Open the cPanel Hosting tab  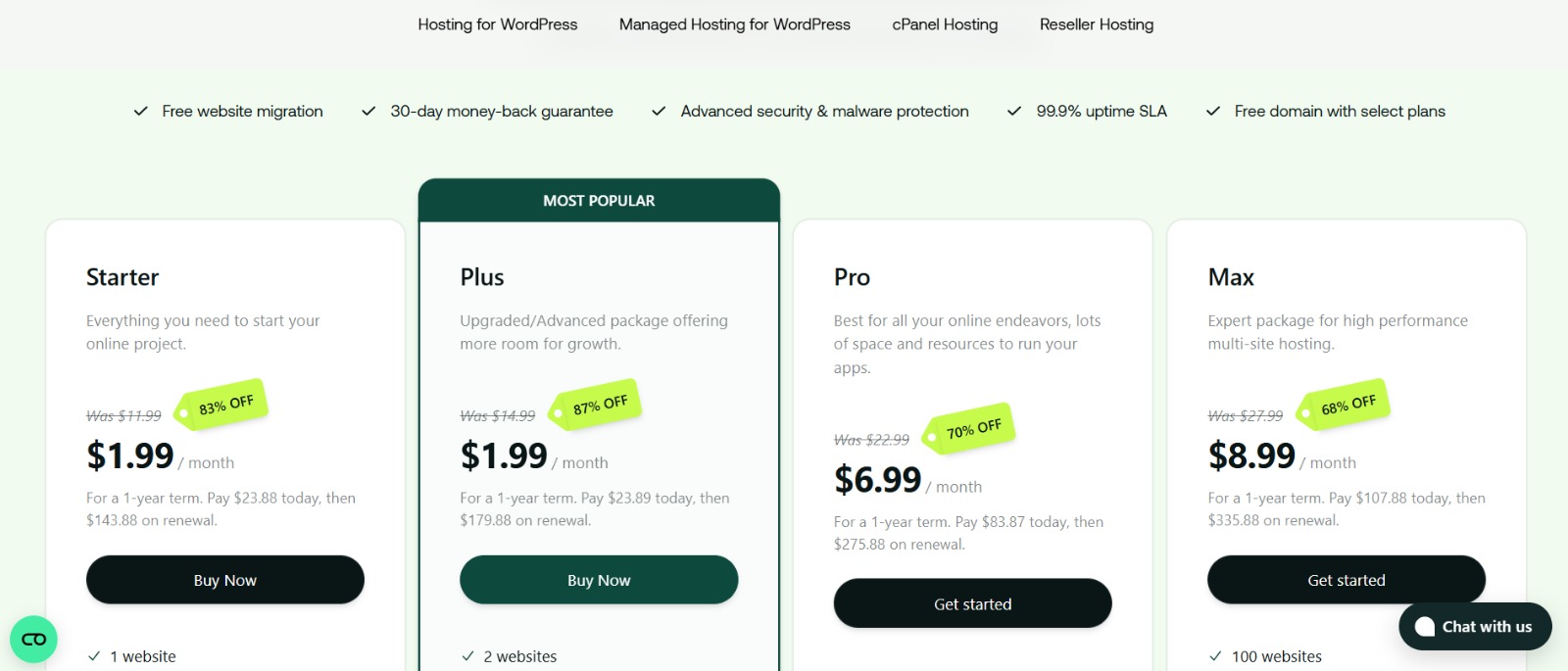point(944,24)
